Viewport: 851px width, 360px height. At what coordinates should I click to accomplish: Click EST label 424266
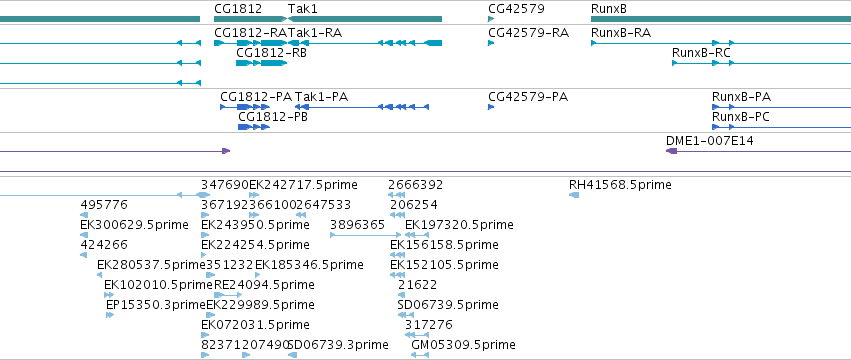[104, 245]
